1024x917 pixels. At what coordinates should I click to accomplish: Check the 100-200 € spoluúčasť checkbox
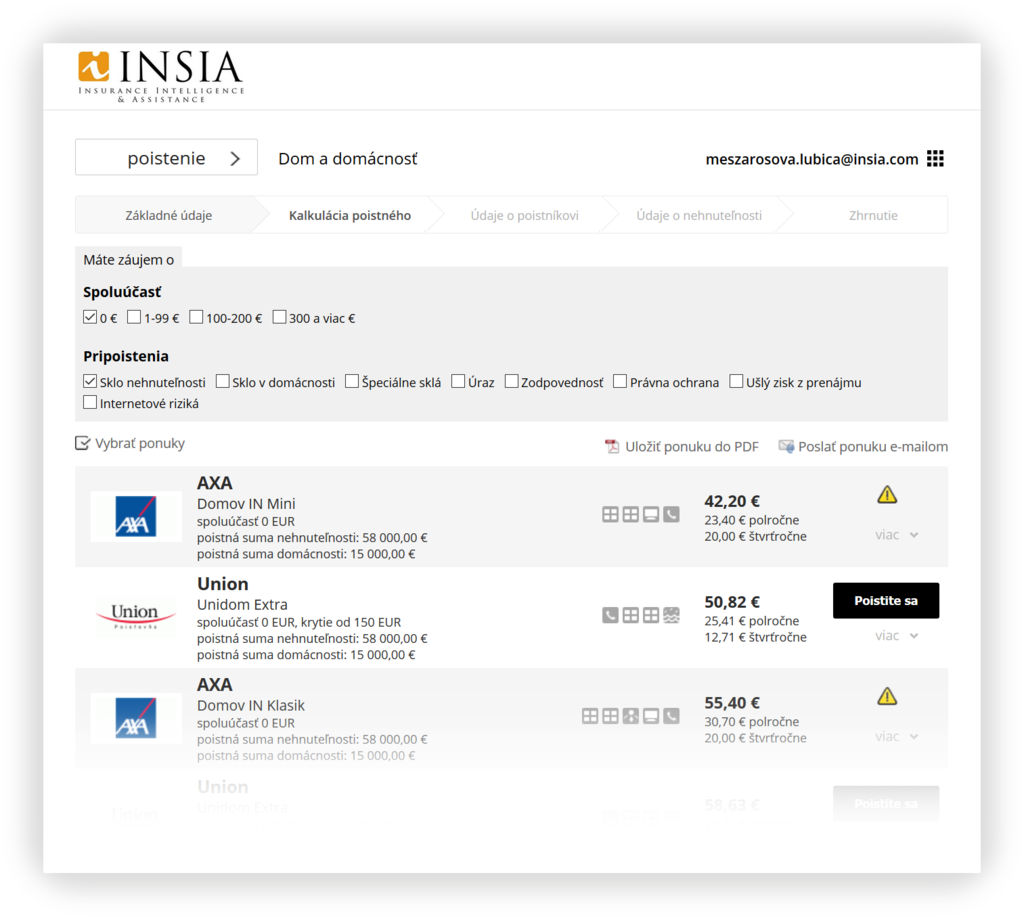(x=196, y=317)
